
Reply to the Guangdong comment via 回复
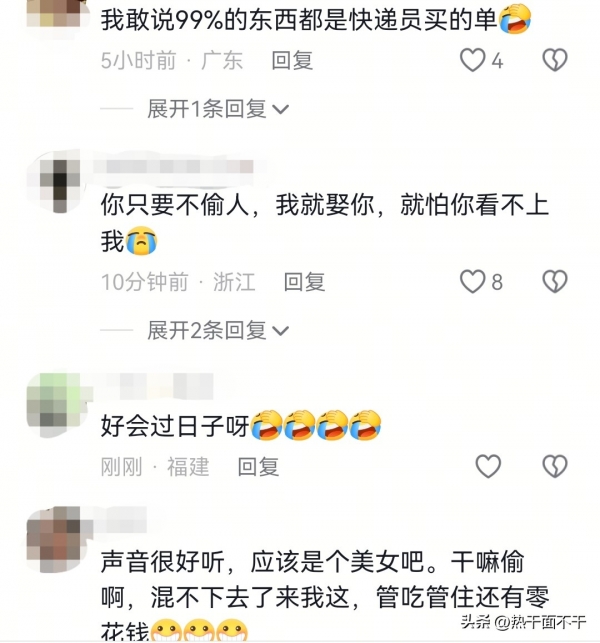(292, 61)
